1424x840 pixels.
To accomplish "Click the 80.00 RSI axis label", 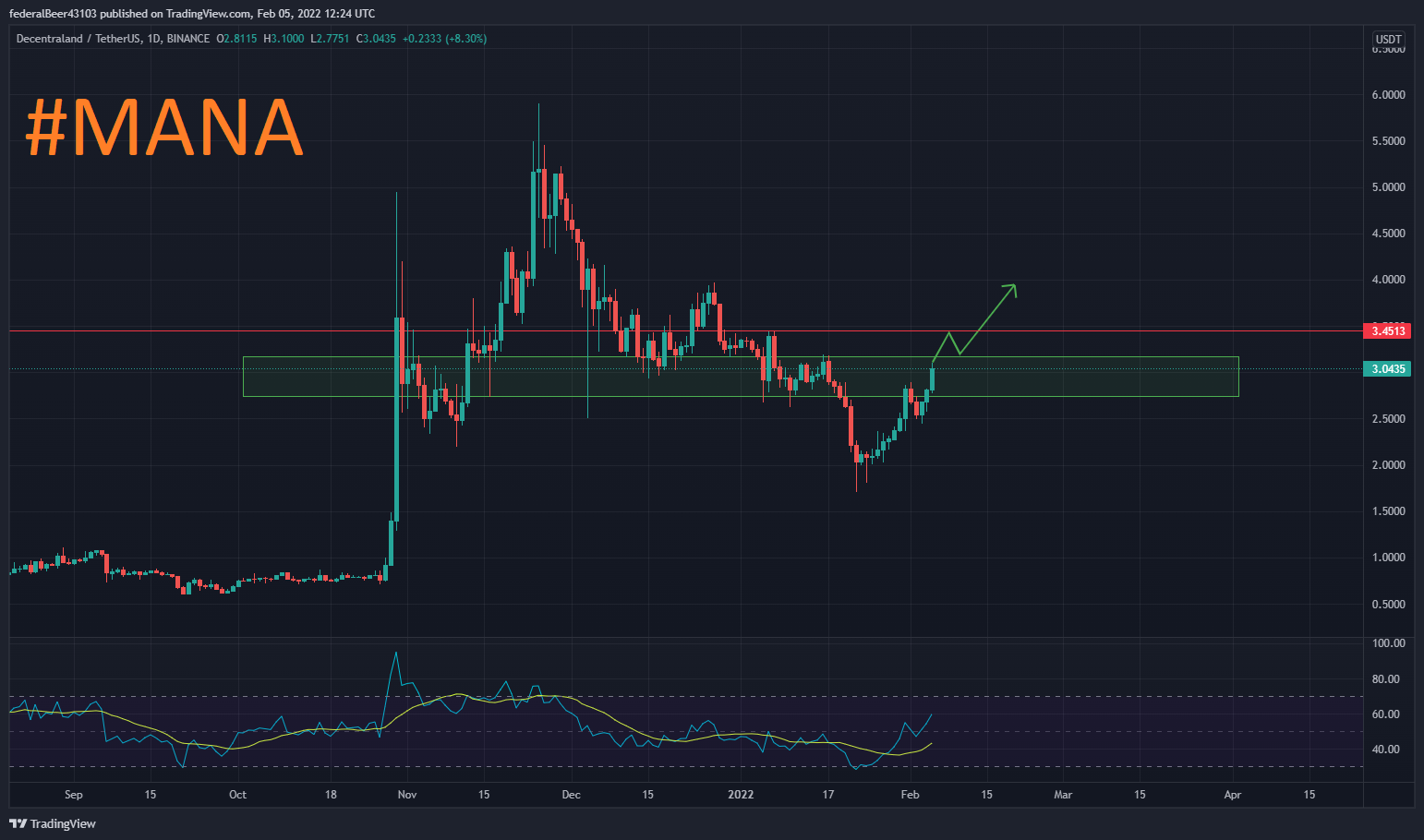I will coord(1386,679).
